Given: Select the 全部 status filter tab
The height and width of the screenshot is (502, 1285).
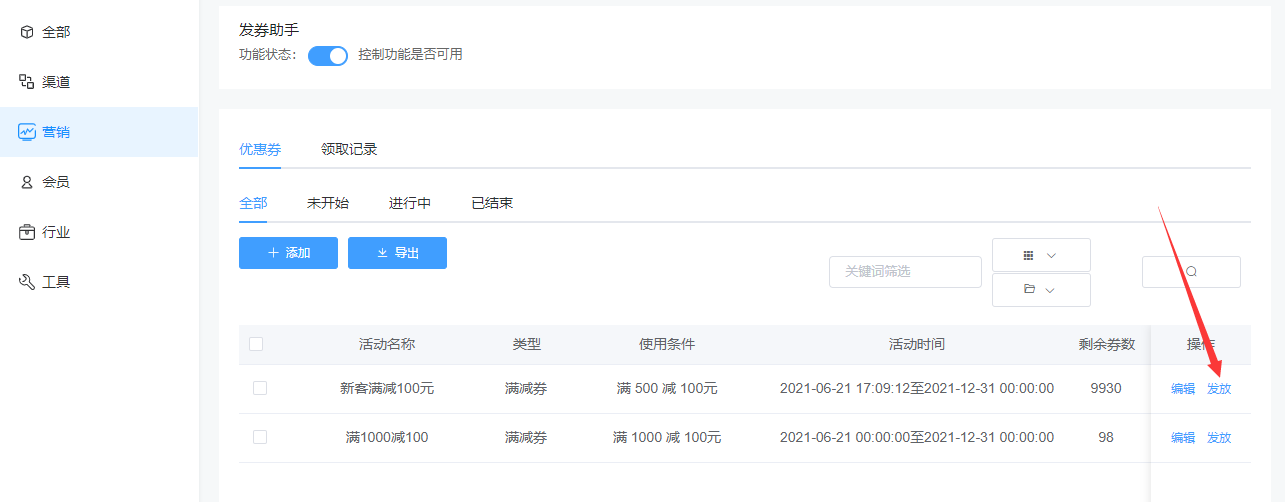Looking at the screenshot, I should (253, 203).
